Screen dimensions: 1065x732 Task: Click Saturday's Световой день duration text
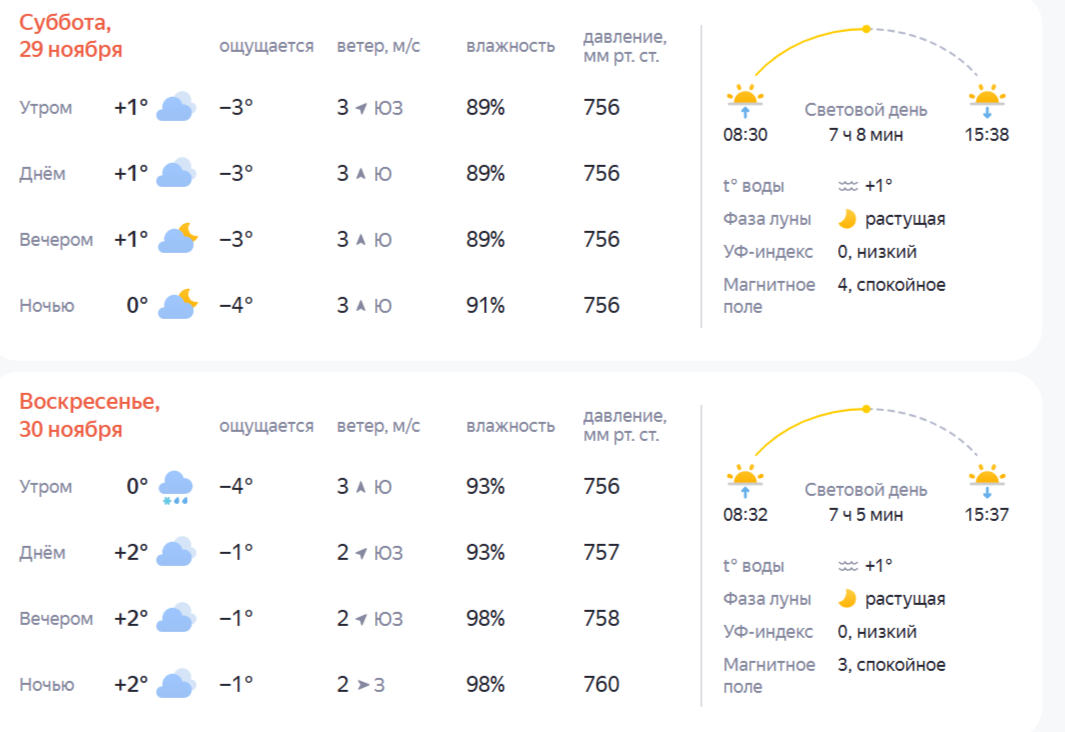click(866, 135)
